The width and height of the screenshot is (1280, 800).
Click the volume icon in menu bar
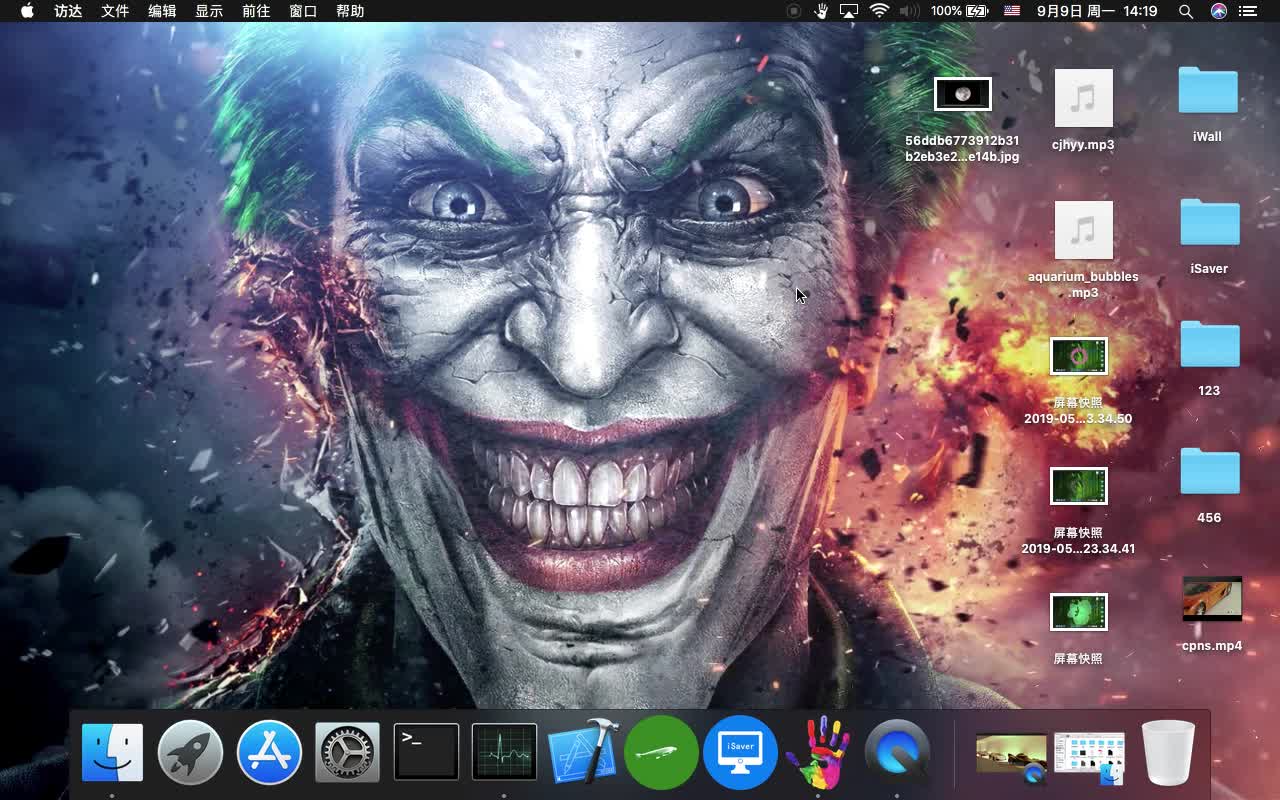[x=909, y=11]
